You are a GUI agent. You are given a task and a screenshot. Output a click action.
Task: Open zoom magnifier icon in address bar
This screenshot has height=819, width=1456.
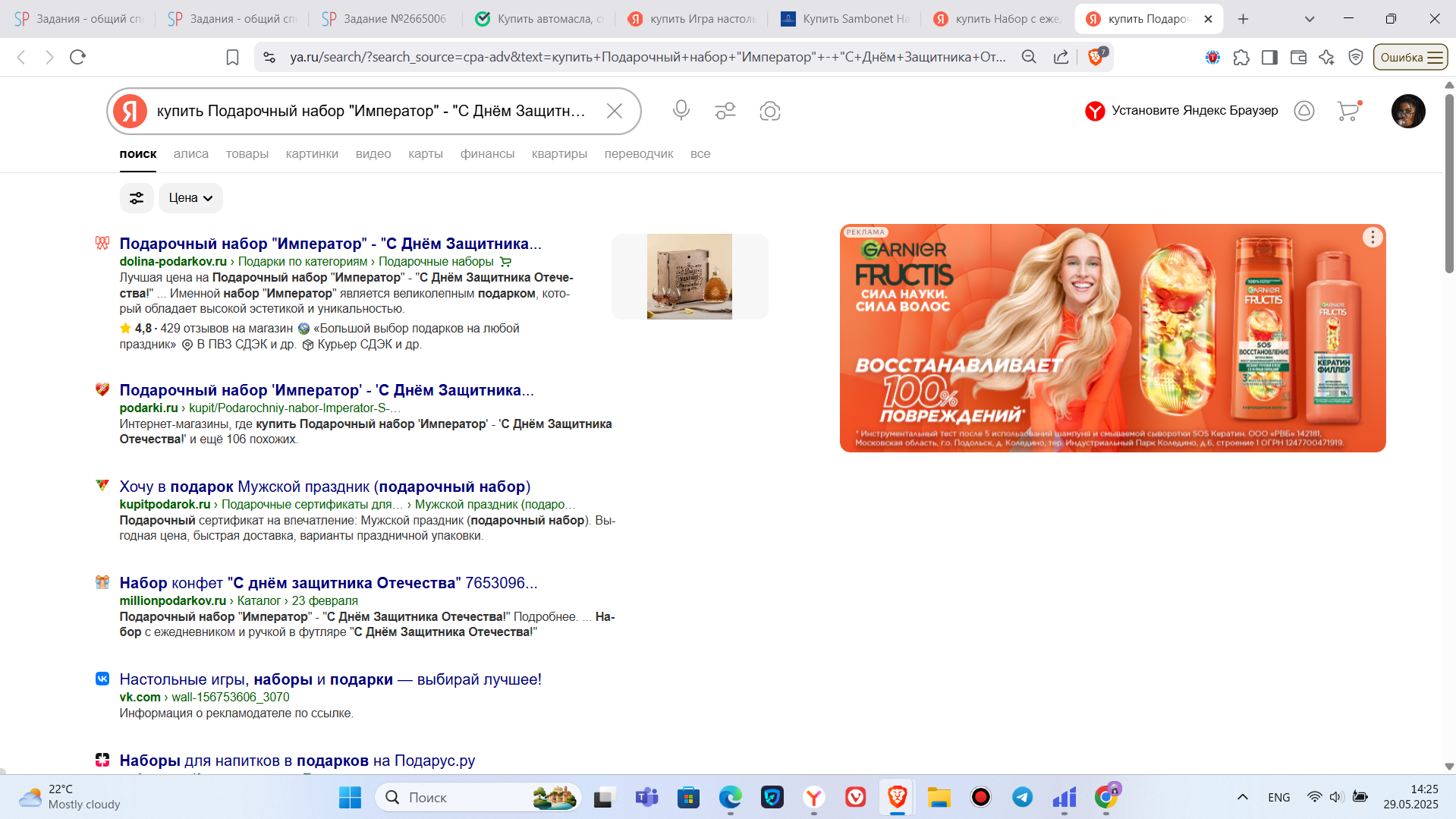click(x=1029, y=57)
